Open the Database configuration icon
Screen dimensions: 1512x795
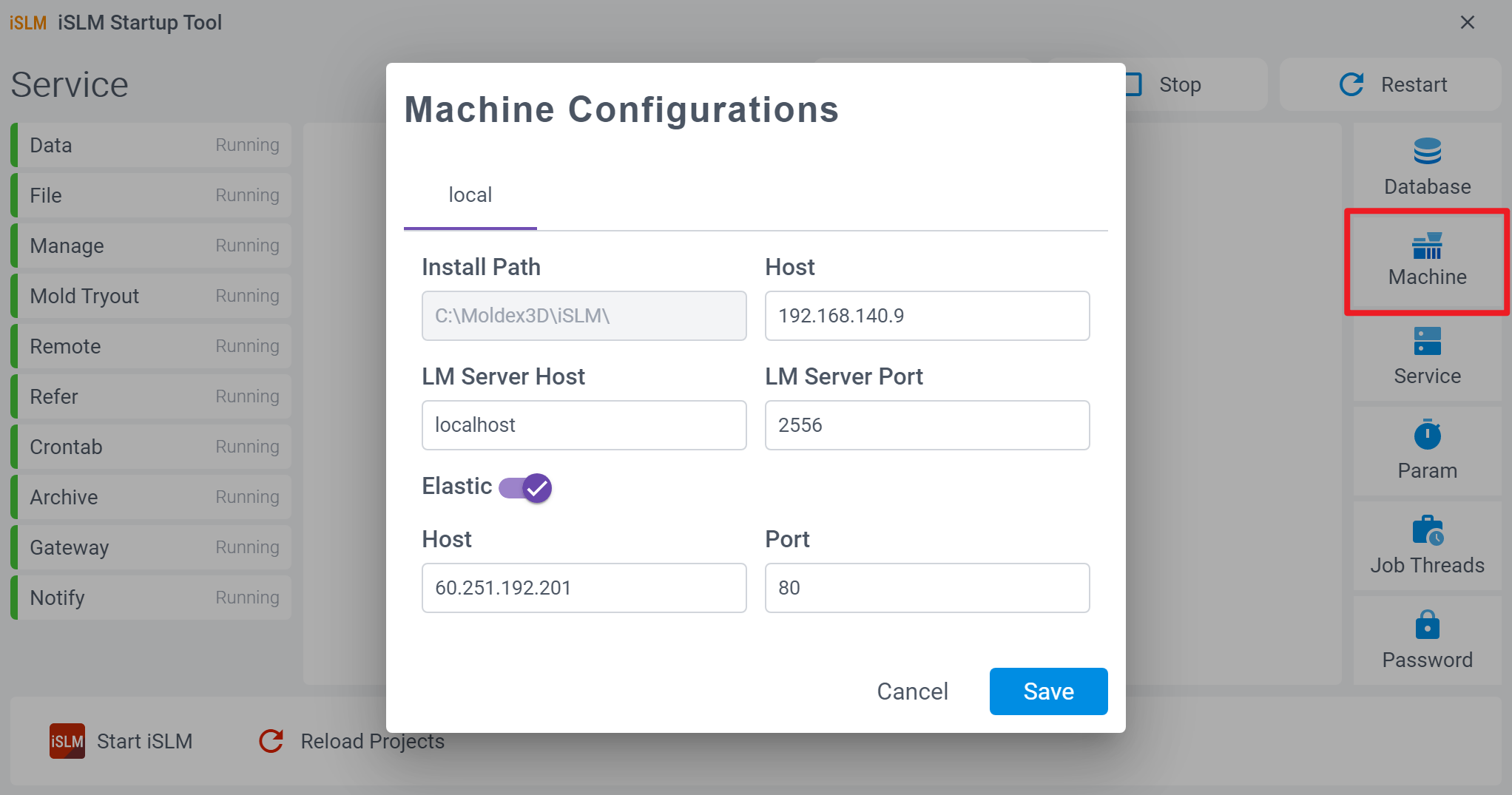click(1426, 152)
